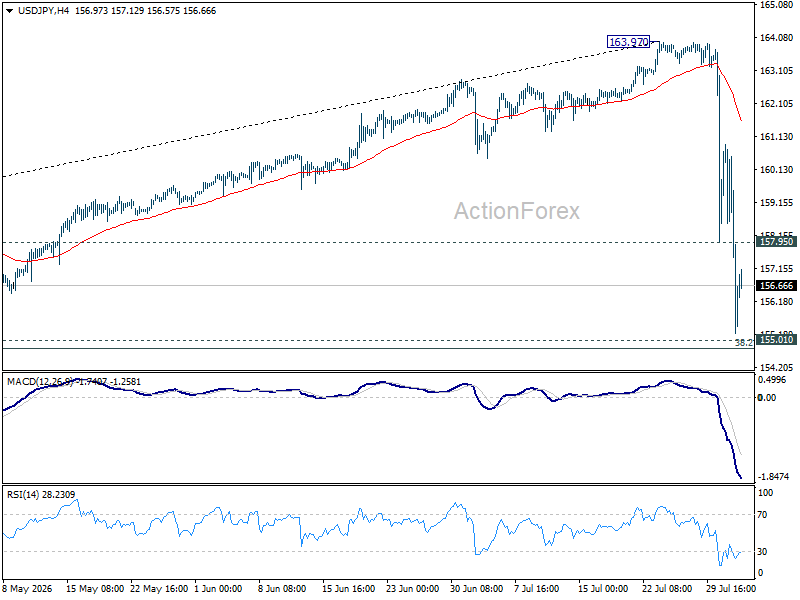The width and height of the screenshot is (800, 600).
Task: Click the 163.970 high price label
Action: tap(629, 42)
